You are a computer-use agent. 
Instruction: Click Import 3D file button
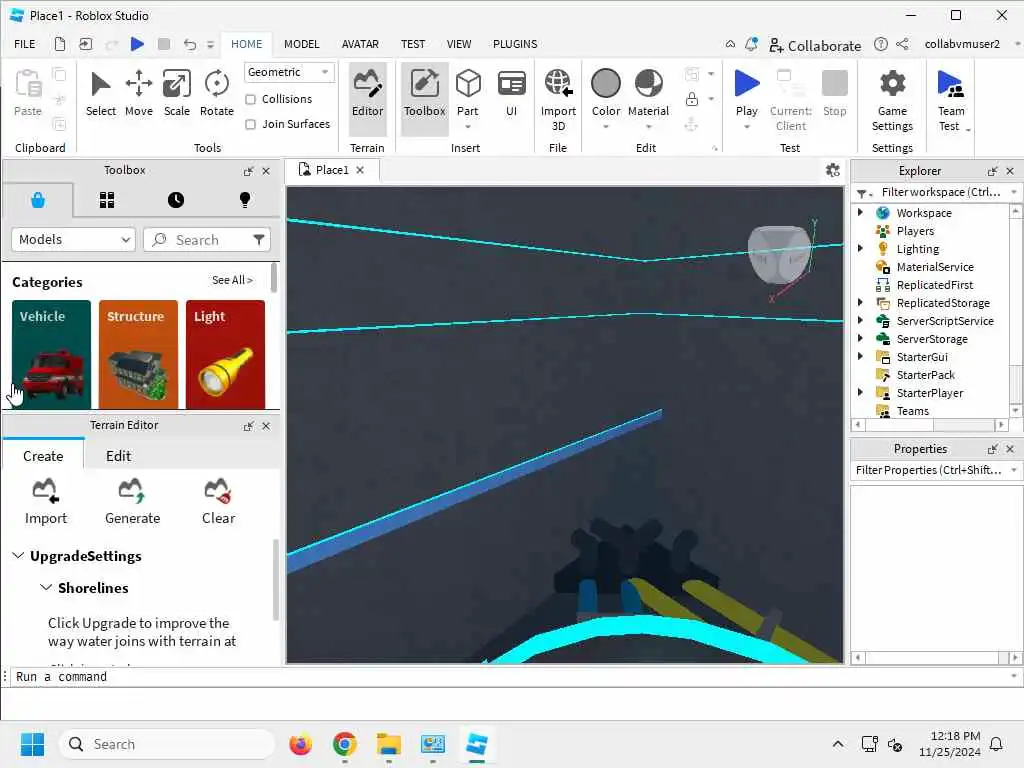(x=558, y=101)
